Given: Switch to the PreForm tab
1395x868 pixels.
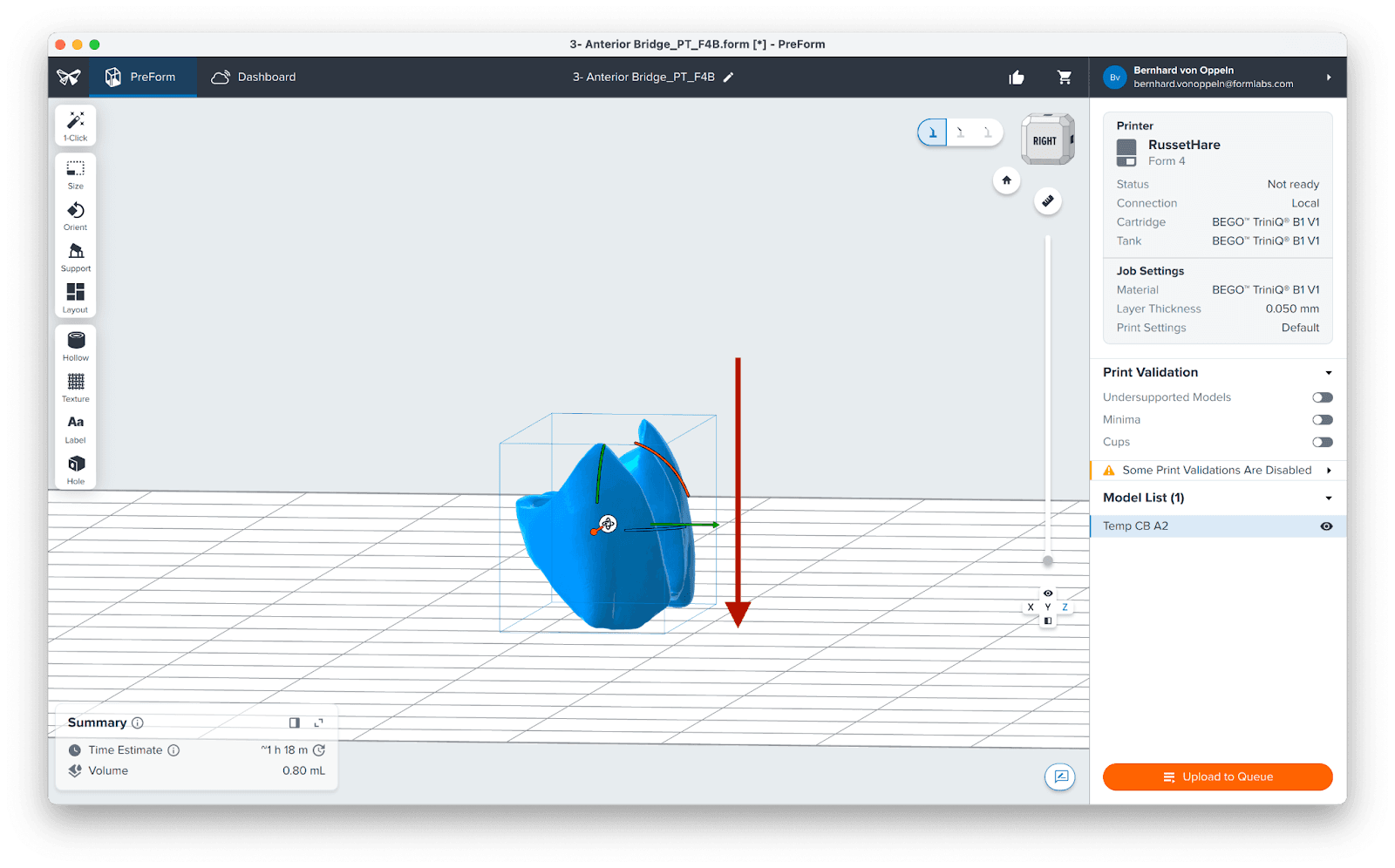Looking at the screenshot, I should tap(141, 78).
